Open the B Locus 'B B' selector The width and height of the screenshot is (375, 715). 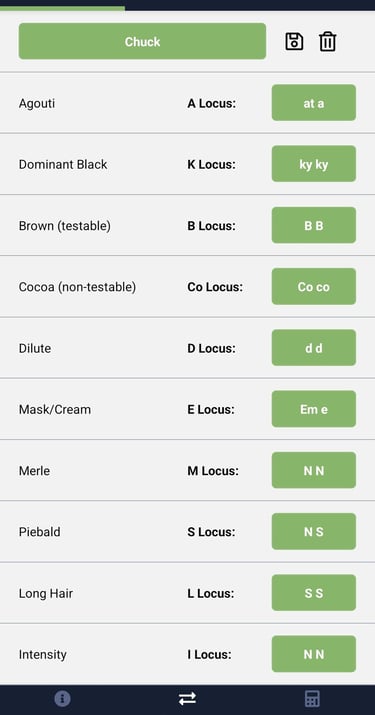(314, 225)
